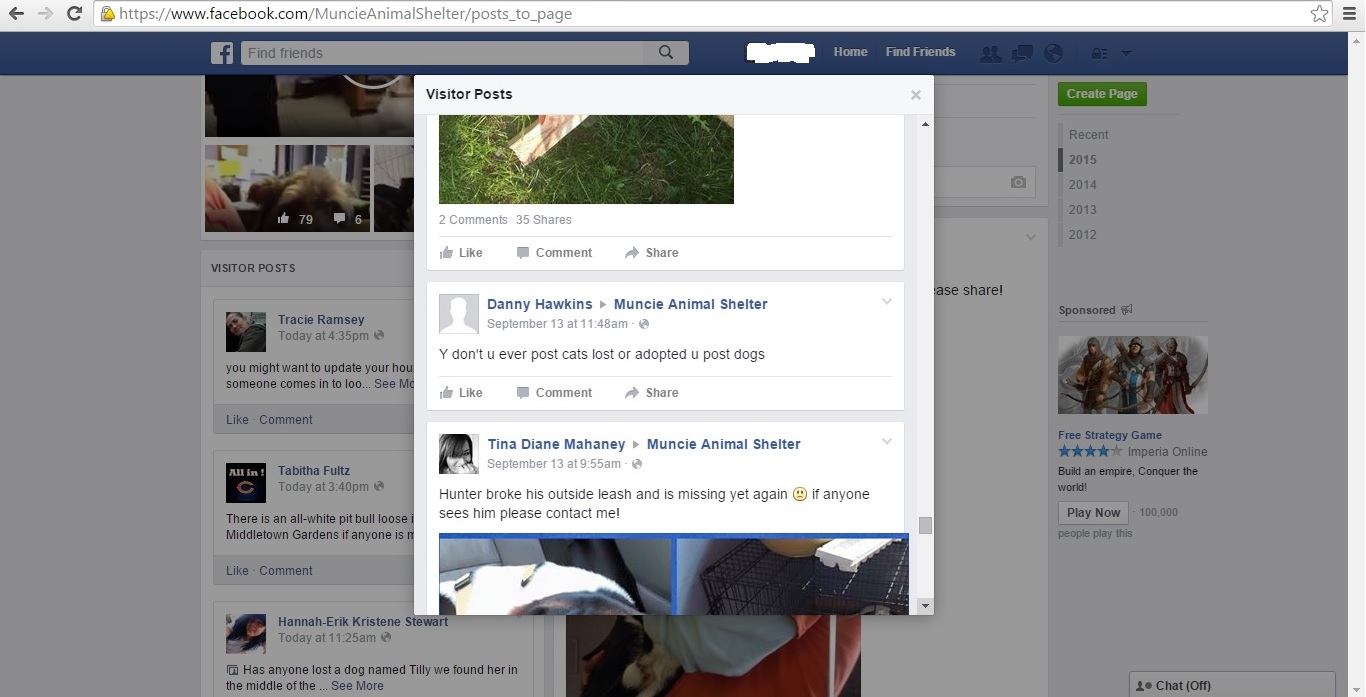Click the browser address bar URL
The image size is (1366, 697).
coord(346,14)
